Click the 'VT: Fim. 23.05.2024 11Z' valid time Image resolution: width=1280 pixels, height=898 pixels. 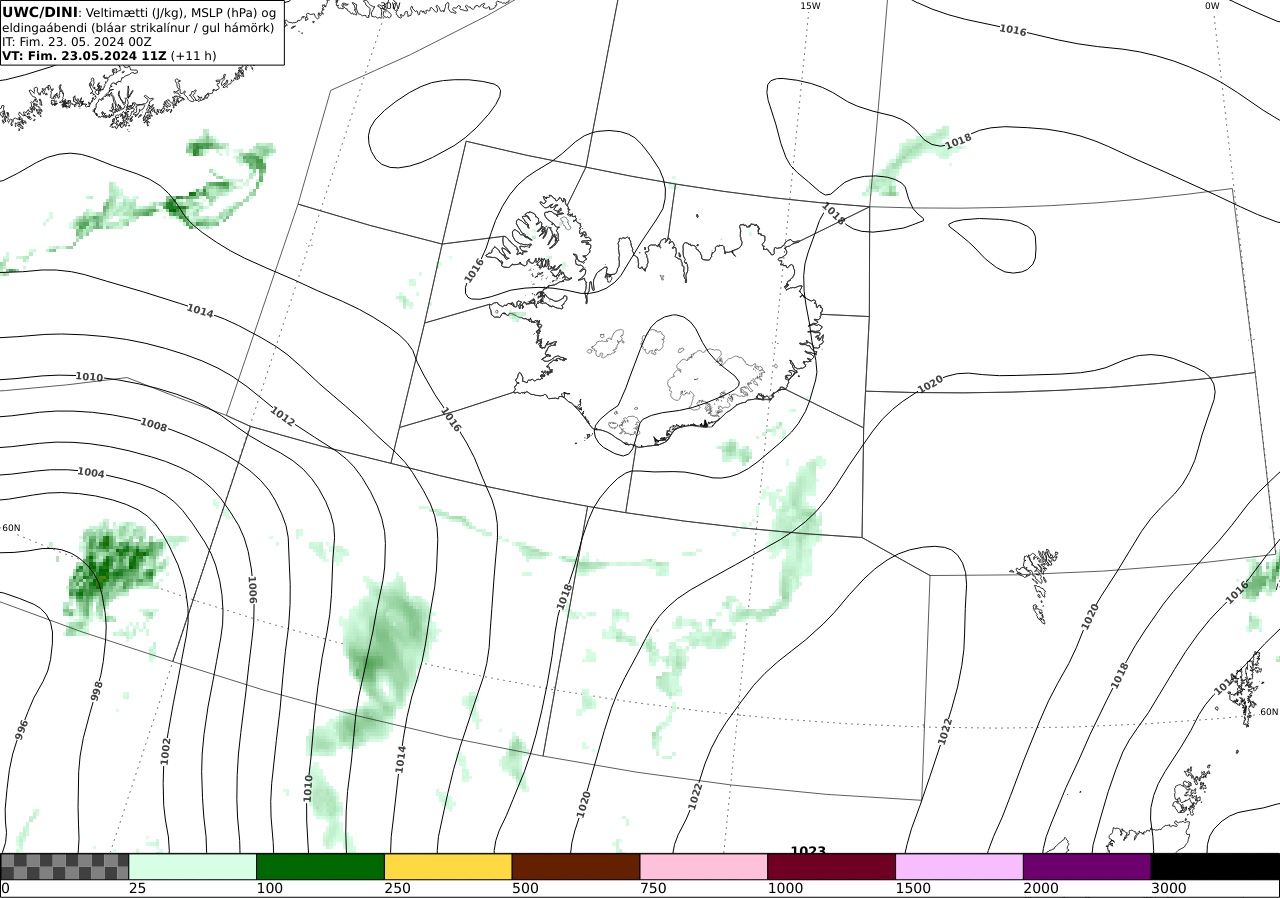point(84,56)
